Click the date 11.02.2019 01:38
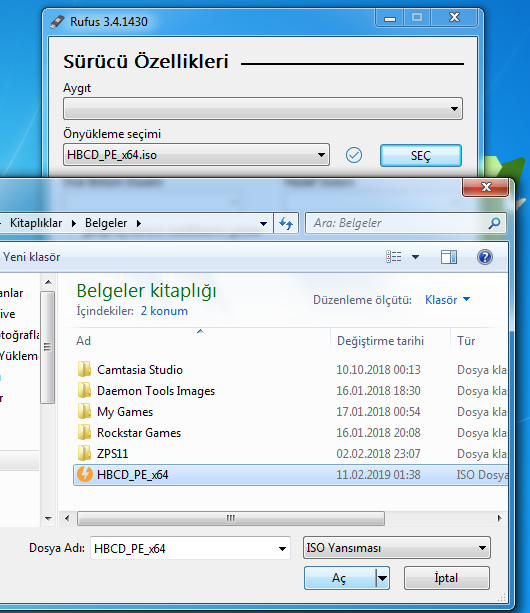This screenshot has height=613, width=530. [378, 475]
